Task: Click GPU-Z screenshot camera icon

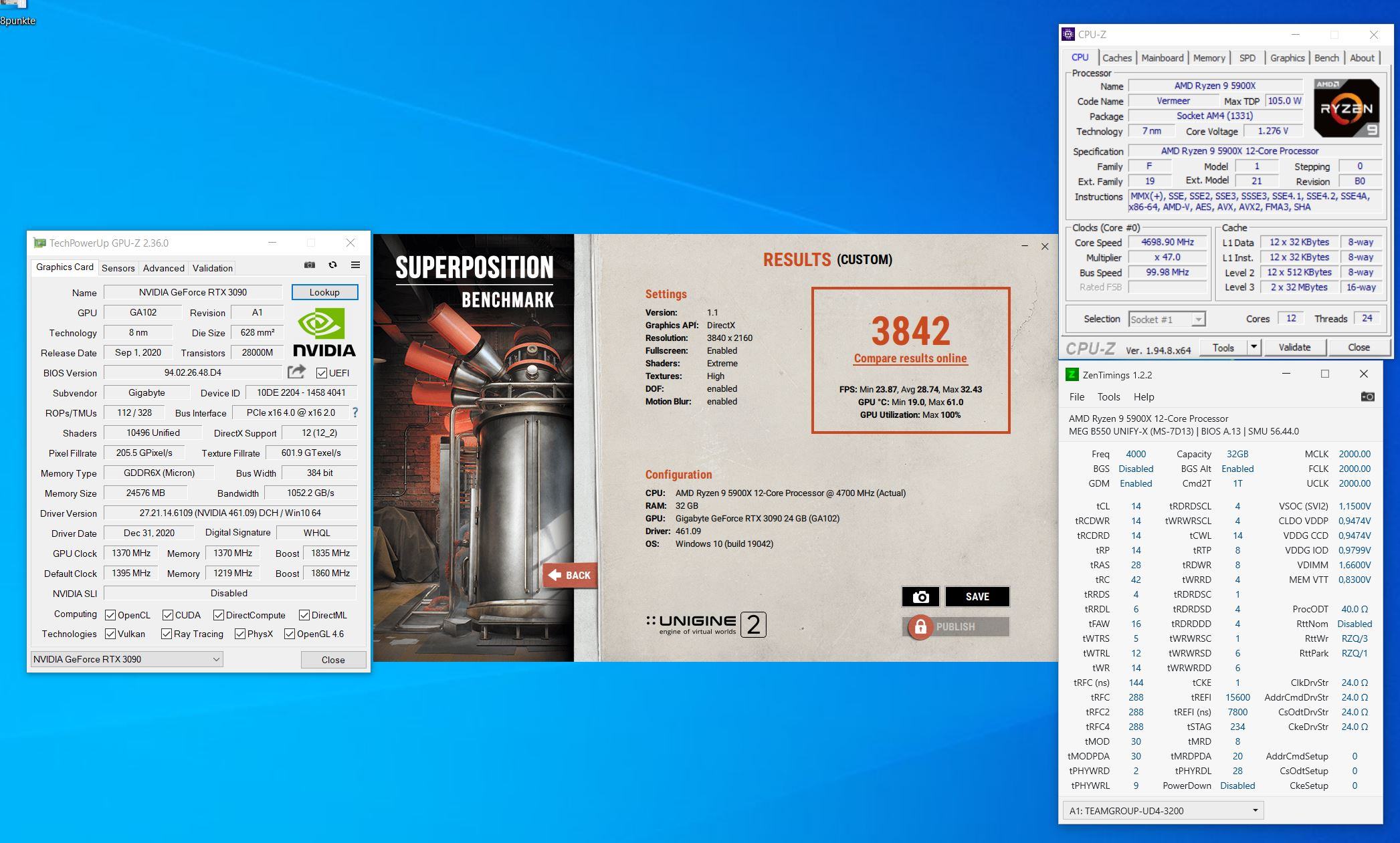Action: pyautogui.click(x=309, y=265)
